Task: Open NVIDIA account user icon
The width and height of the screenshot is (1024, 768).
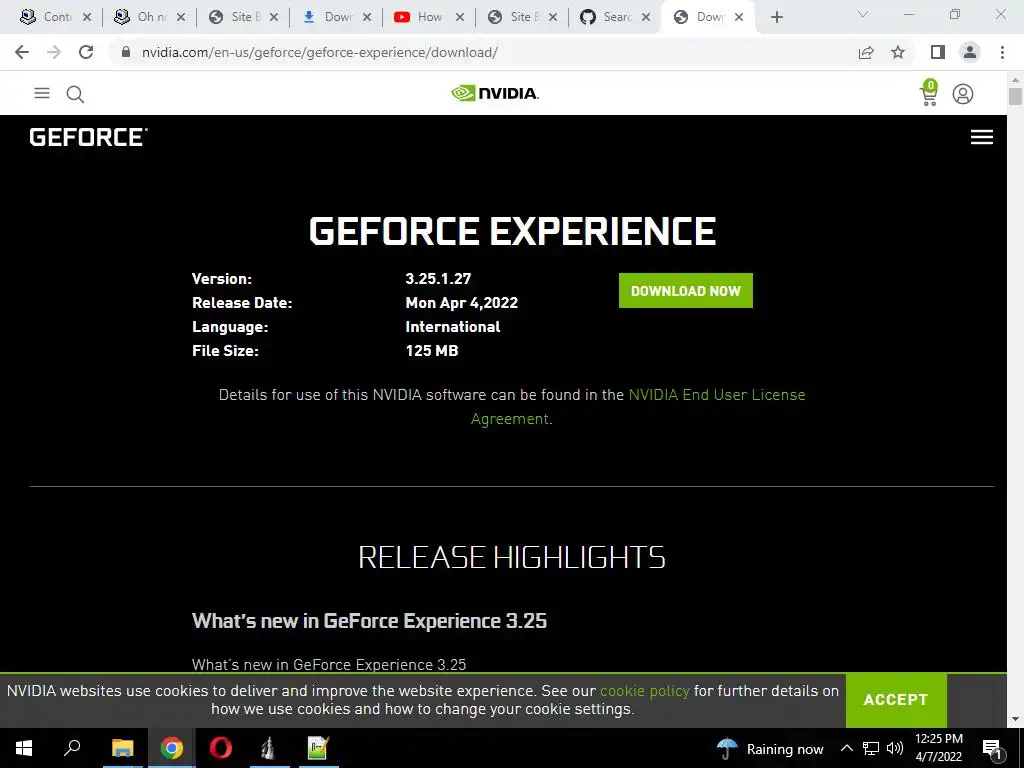Action: (x=963, y=94)
